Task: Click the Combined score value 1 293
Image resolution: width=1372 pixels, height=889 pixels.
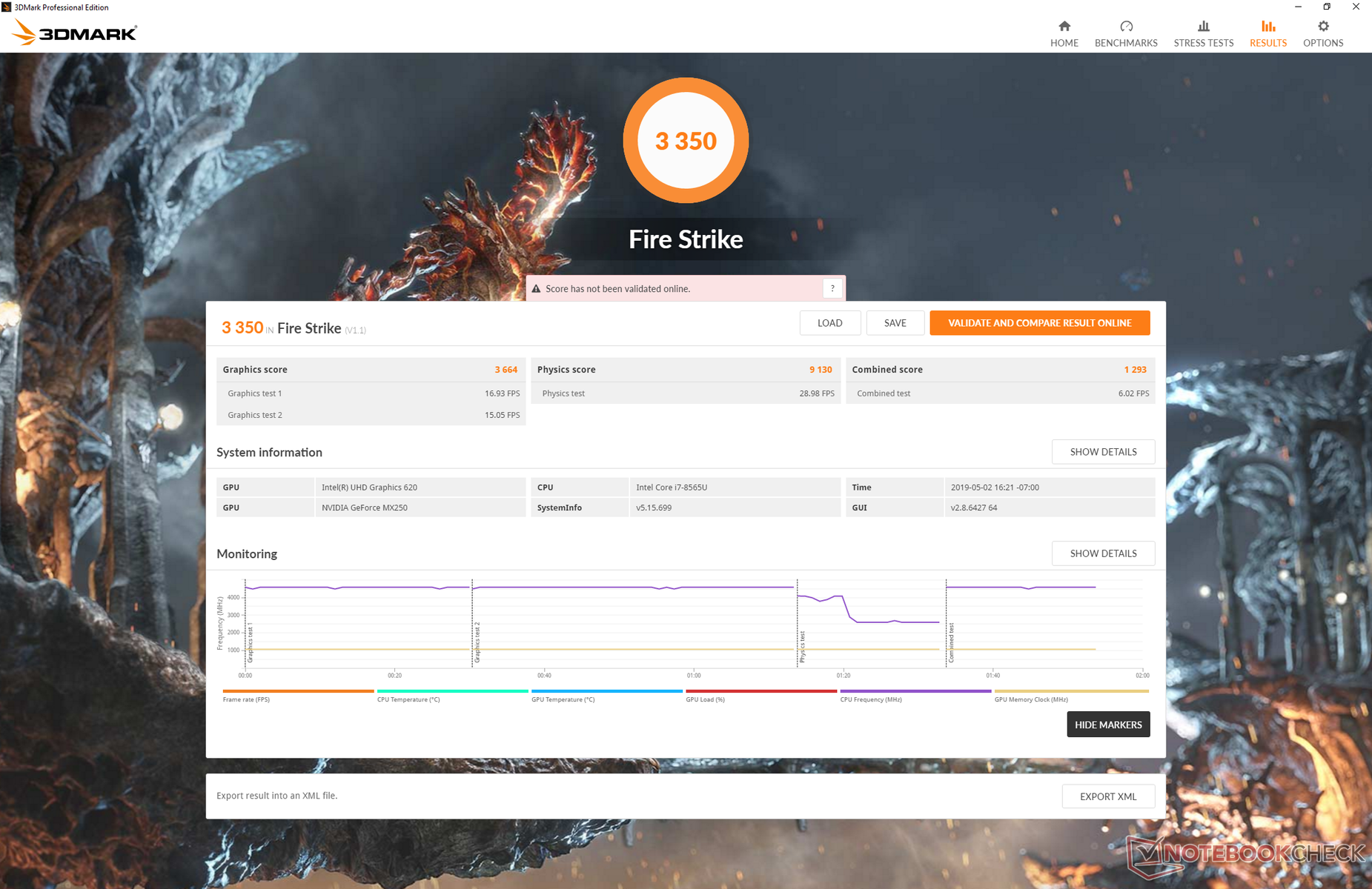Action: click(x=1135, y=370)
